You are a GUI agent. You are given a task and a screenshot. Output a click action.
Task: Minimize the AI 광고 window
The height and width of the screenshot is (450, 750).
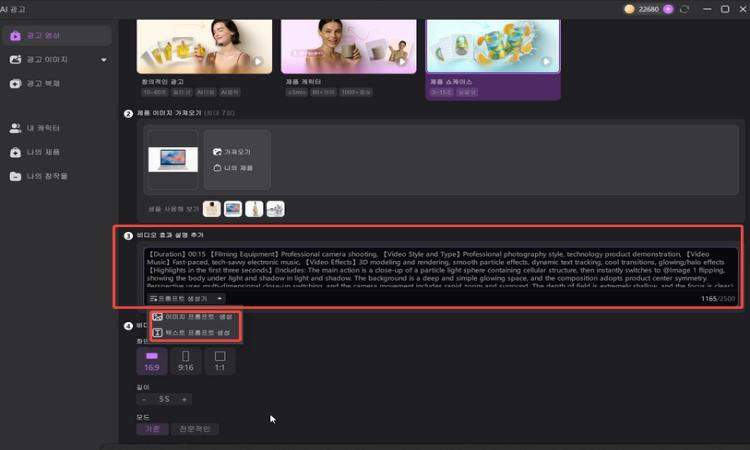[707, 9]
